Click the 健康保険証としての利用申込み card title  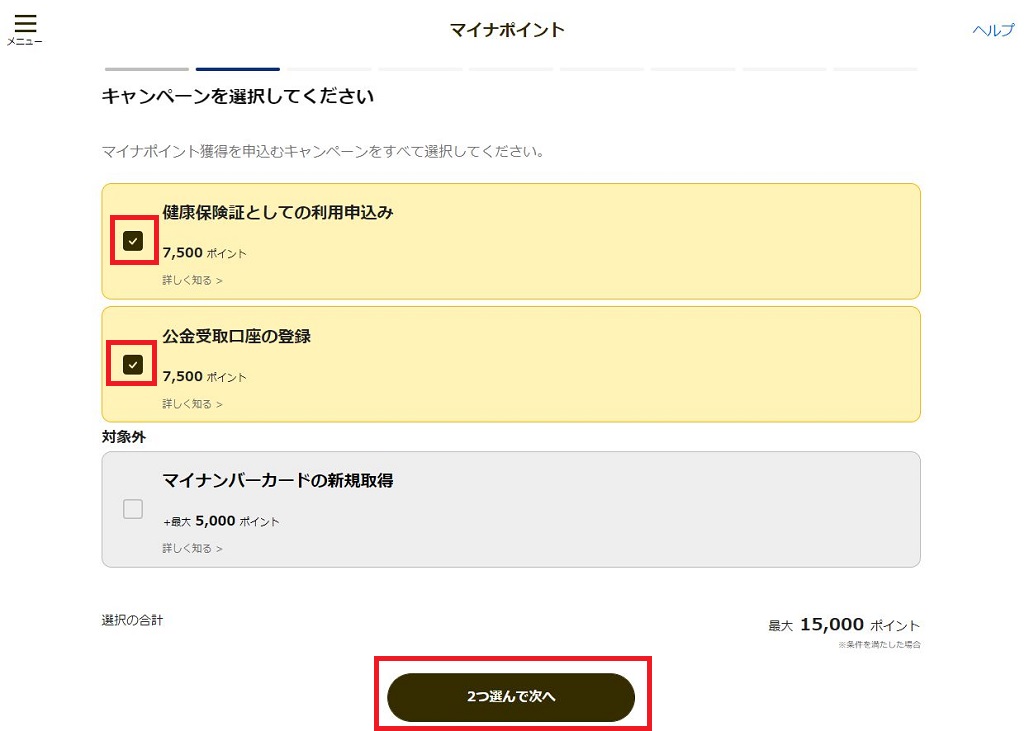(278, 212)
